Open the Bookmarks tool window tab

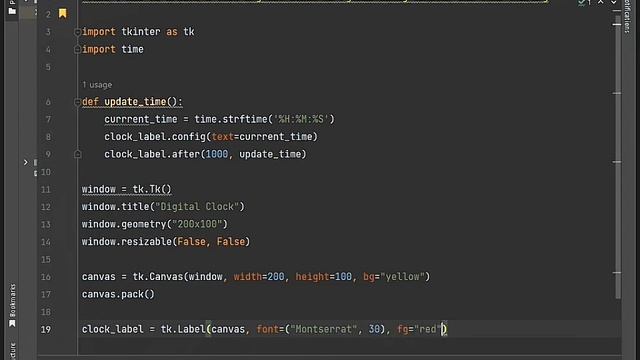point(12,305)
